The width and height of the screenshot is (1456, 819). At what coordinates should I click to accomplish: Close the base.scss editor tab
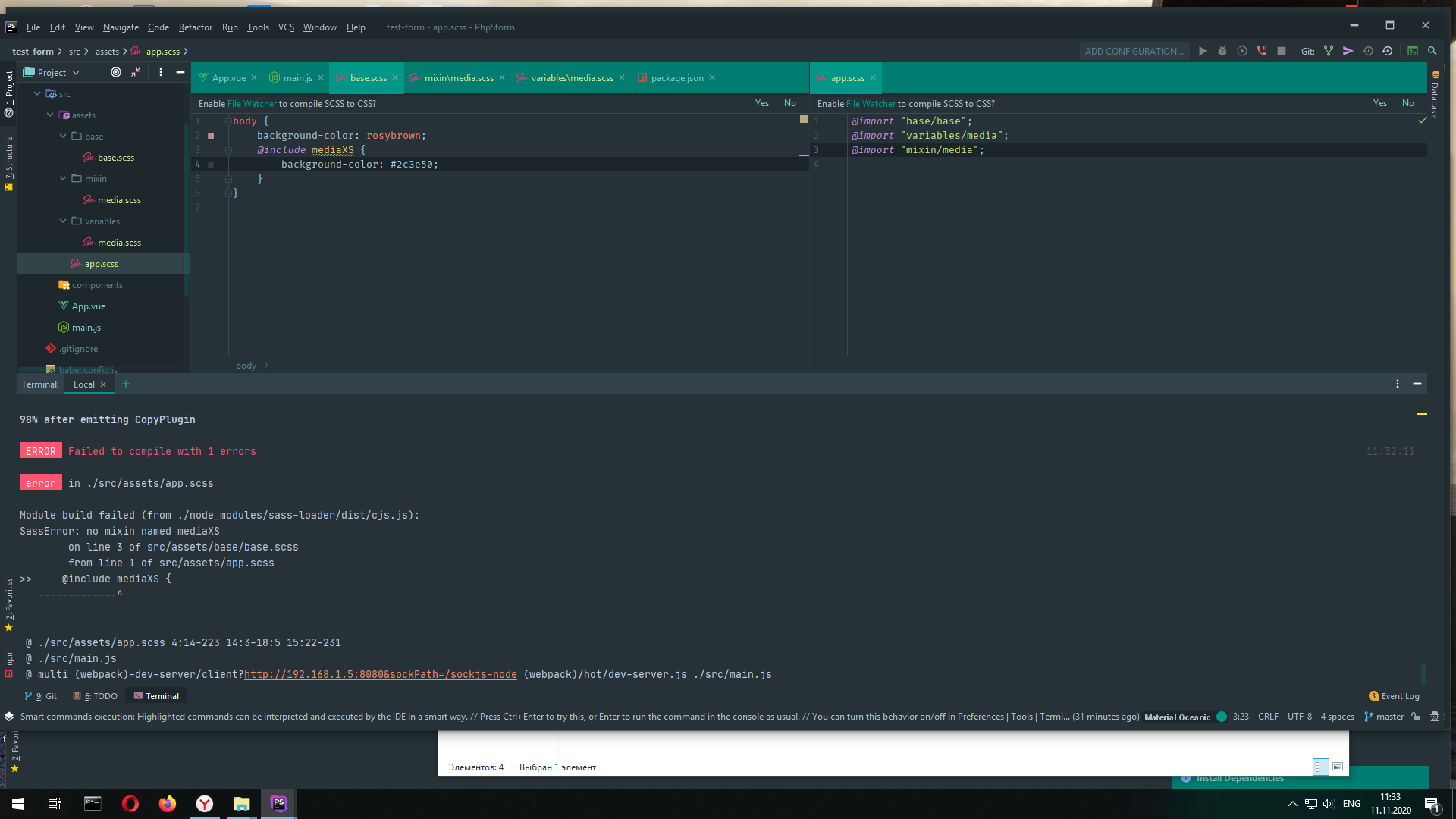point(395,78)
